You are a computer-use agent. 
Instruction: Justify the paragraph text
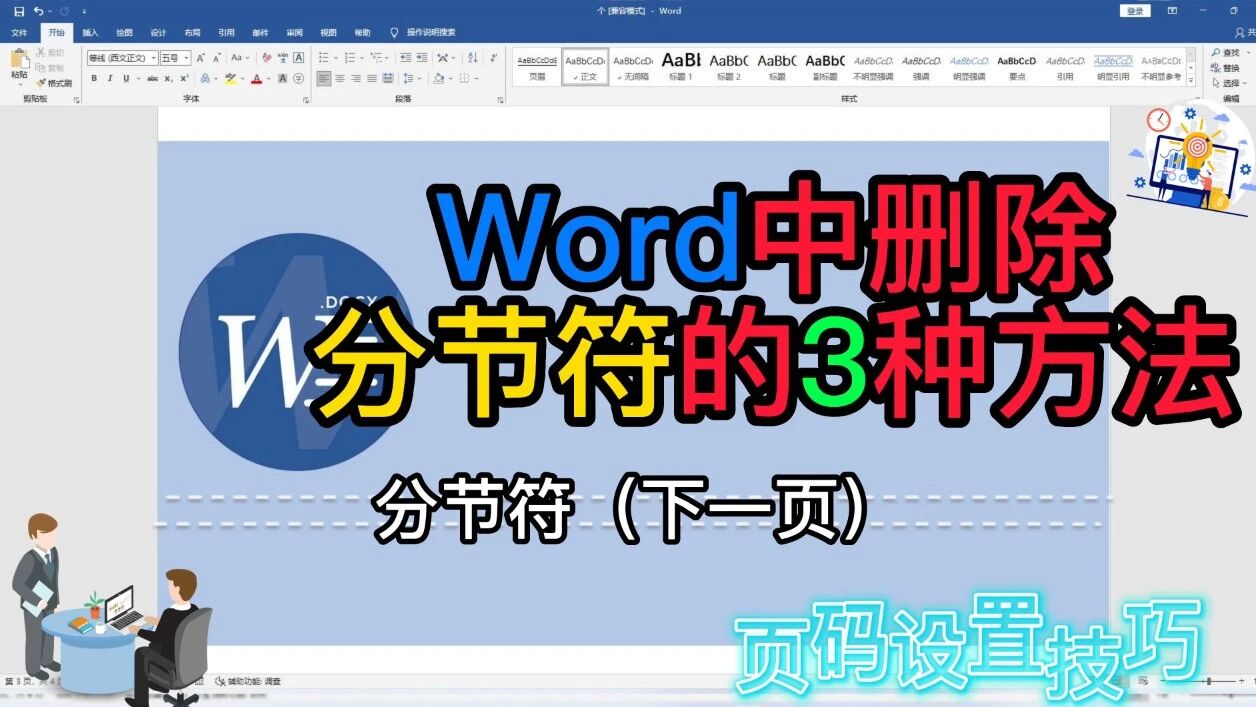(372, 79)
